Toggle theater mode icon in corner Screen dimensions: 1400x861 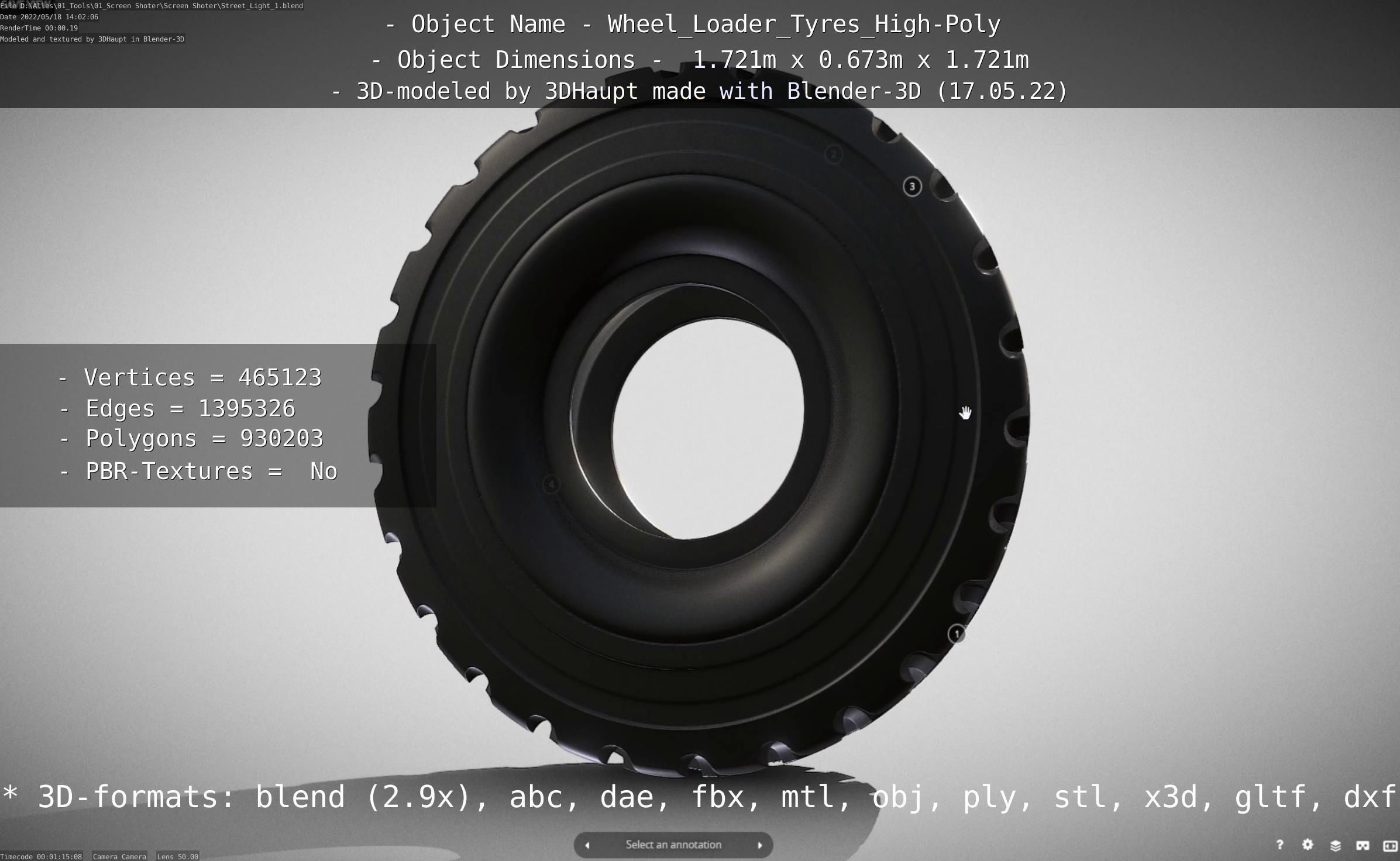[1389, 845]
